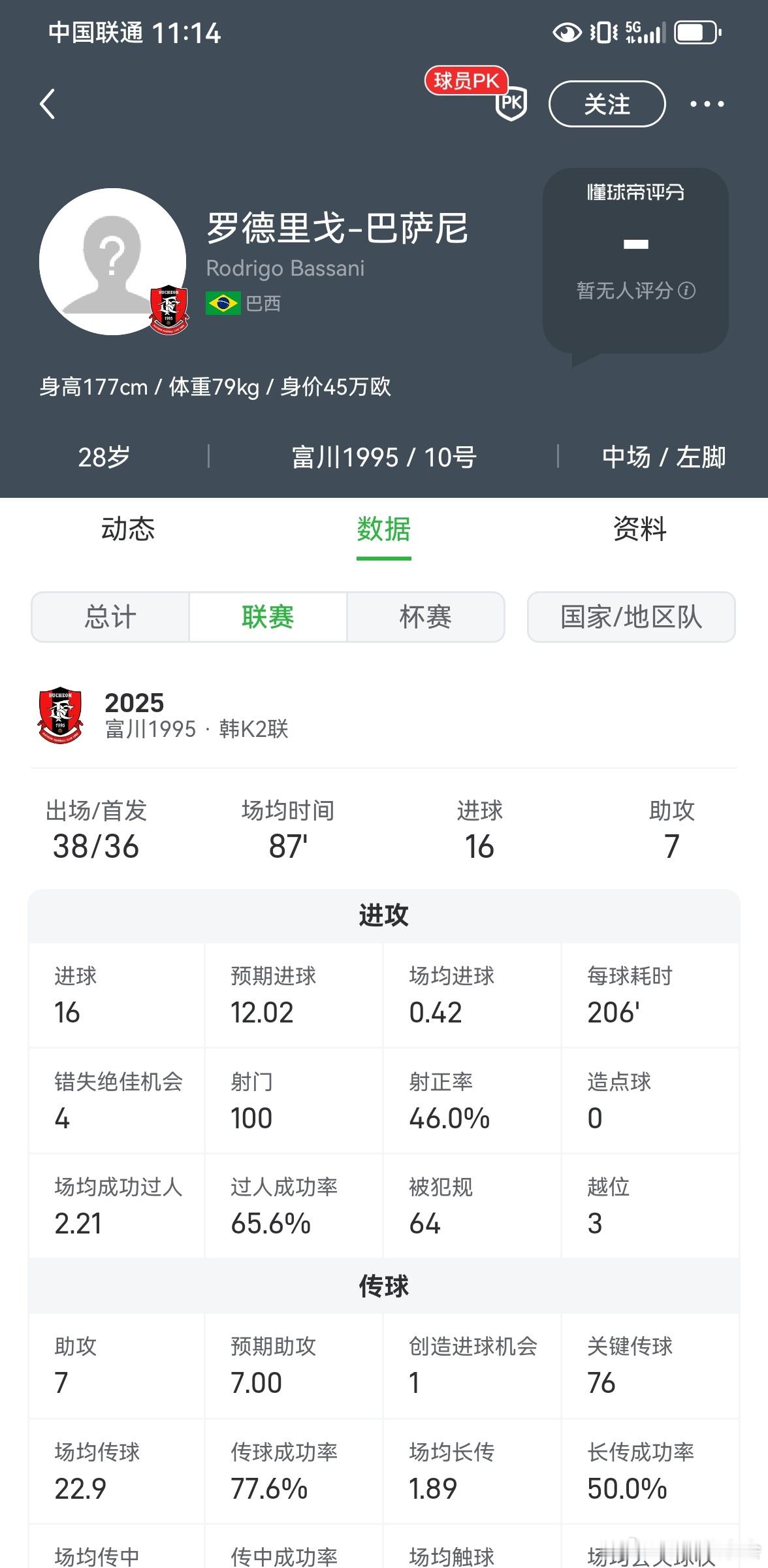The image size is (768, 1568).
Task: Open the 懂球帝评分 rating bubble
Action: pos(637,193)
